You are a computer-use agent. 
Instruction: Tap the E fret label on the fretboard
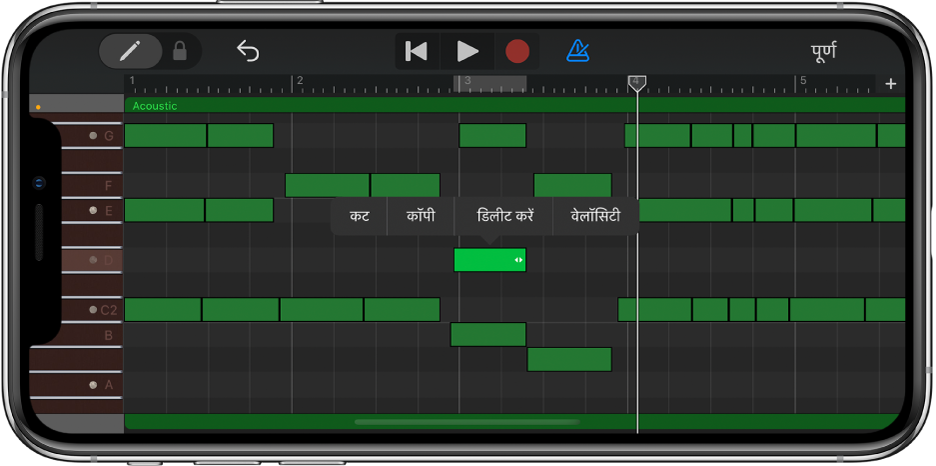(108, 211)
